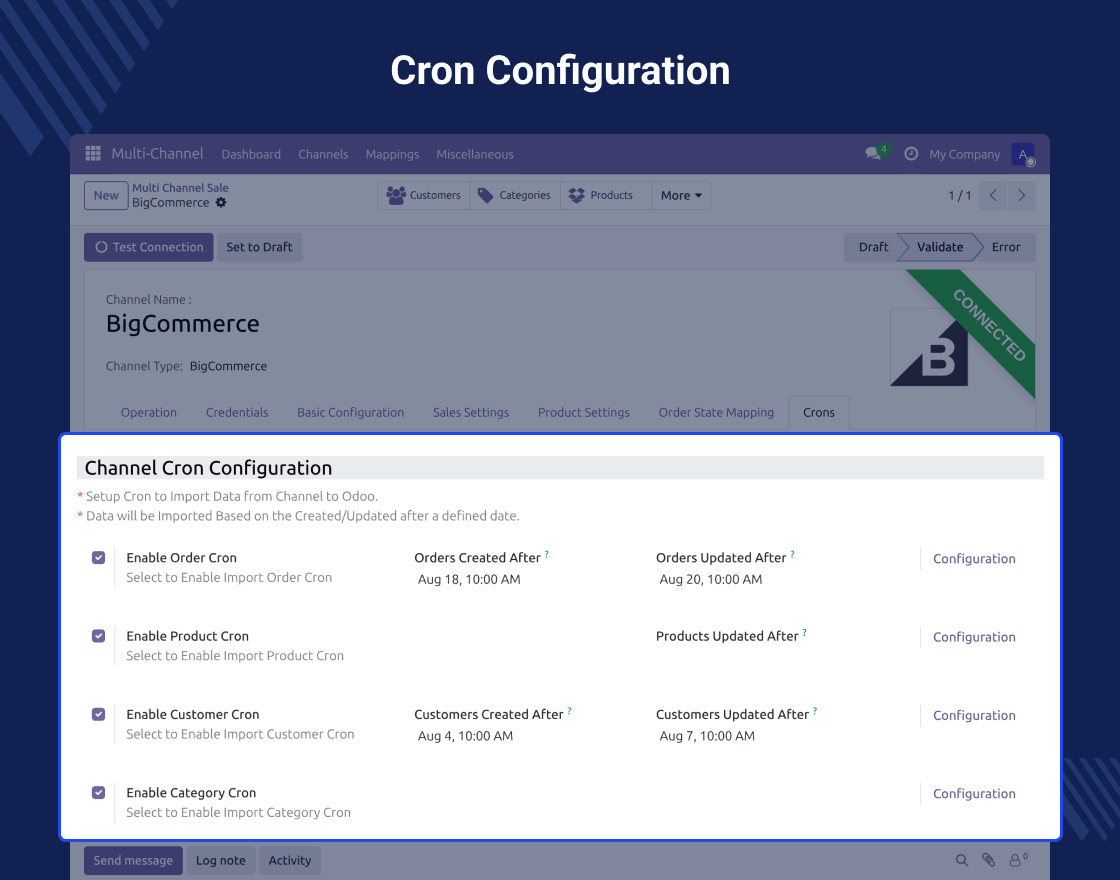Viewport: 1120px width, 880px height.
Task: Click help icon beside Products Updated After
Action: 804,633
